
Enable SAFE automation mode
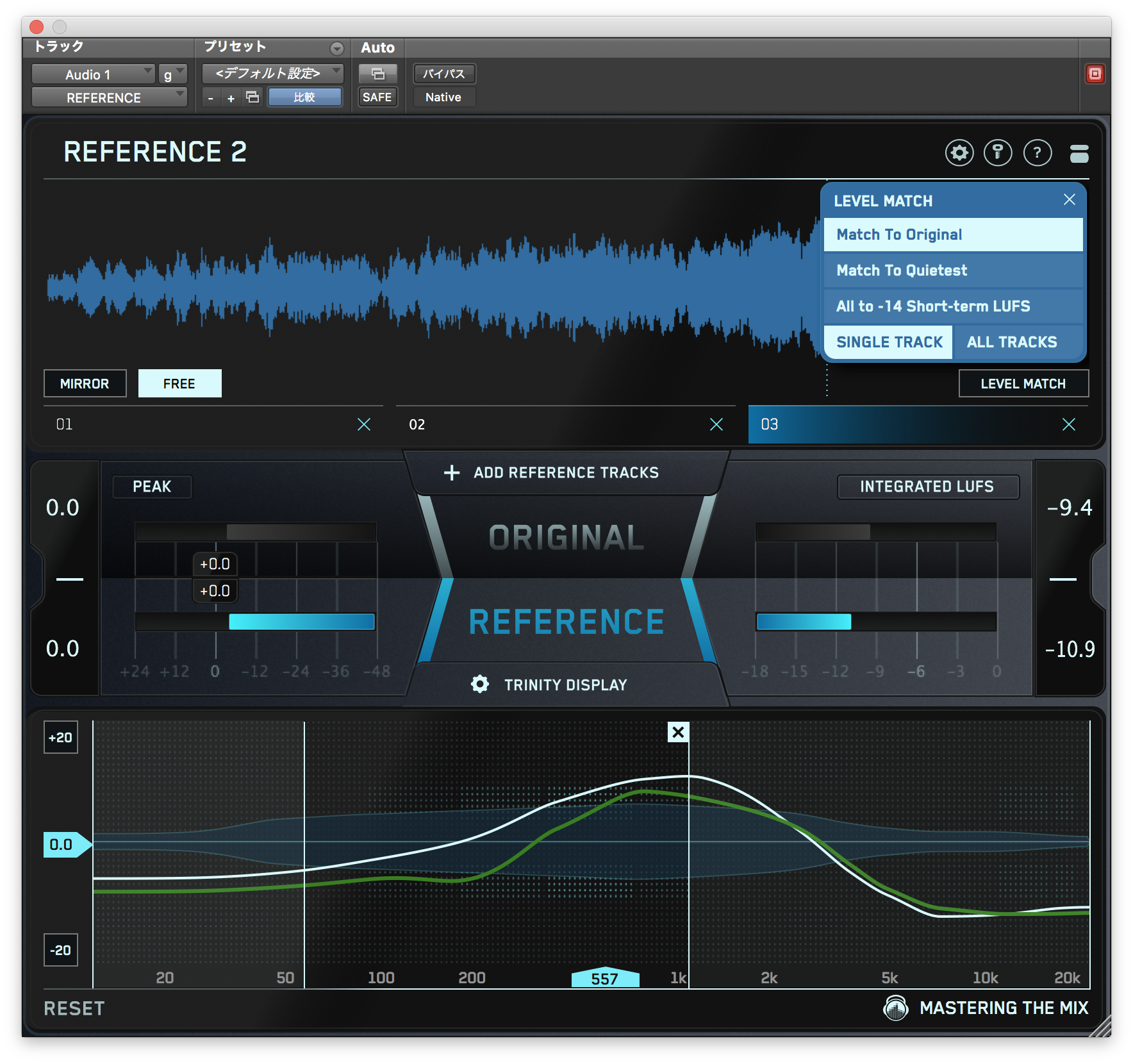(377, 97)
